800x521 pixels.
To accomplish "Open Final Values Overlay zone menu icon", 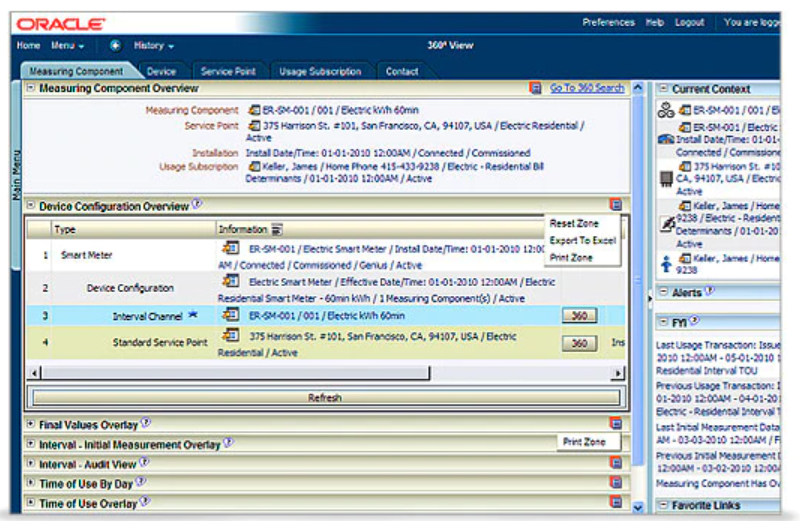I will (x=616, y=423).
